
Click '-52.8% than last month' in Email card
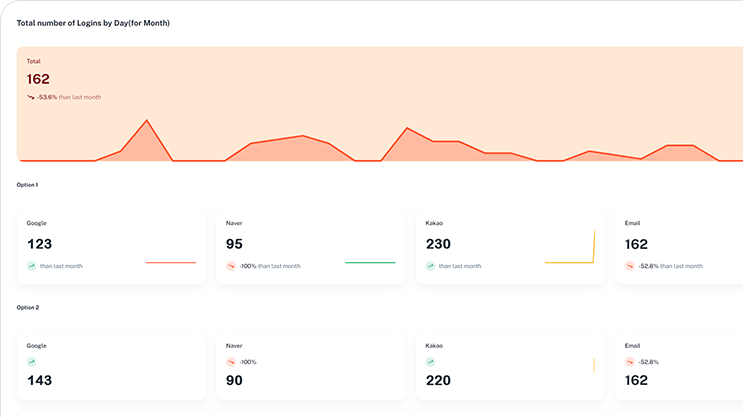click(x=671, y=266)
